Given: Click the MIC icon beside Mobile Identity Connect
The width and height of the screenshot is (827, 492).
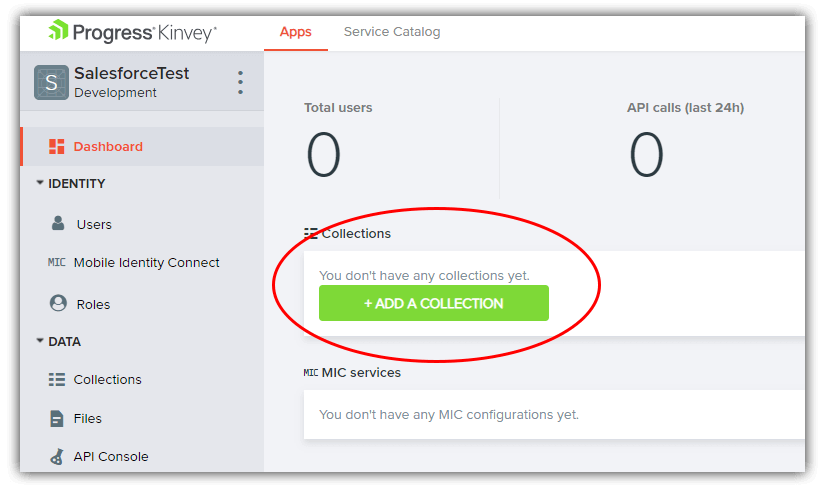Looking at the screenshot, I should (x=57, y=263).
